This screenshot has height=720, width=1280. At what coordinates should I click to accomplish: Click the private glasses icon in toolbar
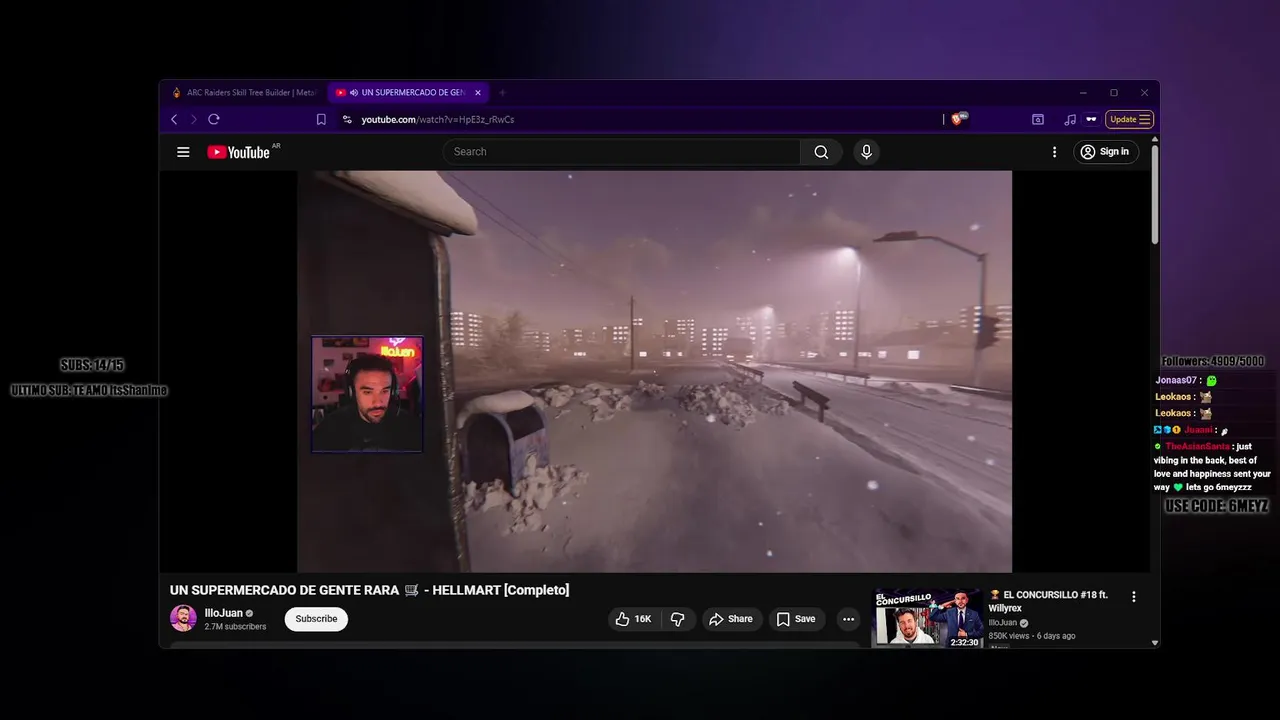click(x=1091, y=119)
